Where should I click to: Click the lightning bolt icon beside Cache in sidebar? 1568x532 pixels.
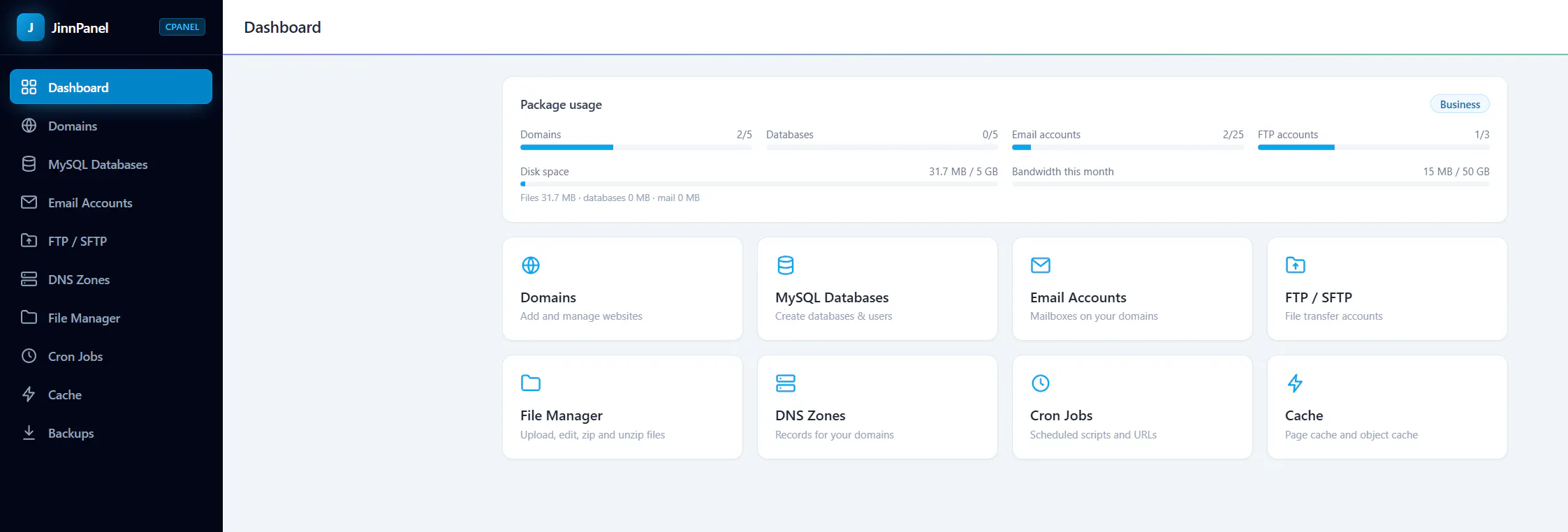29,394
